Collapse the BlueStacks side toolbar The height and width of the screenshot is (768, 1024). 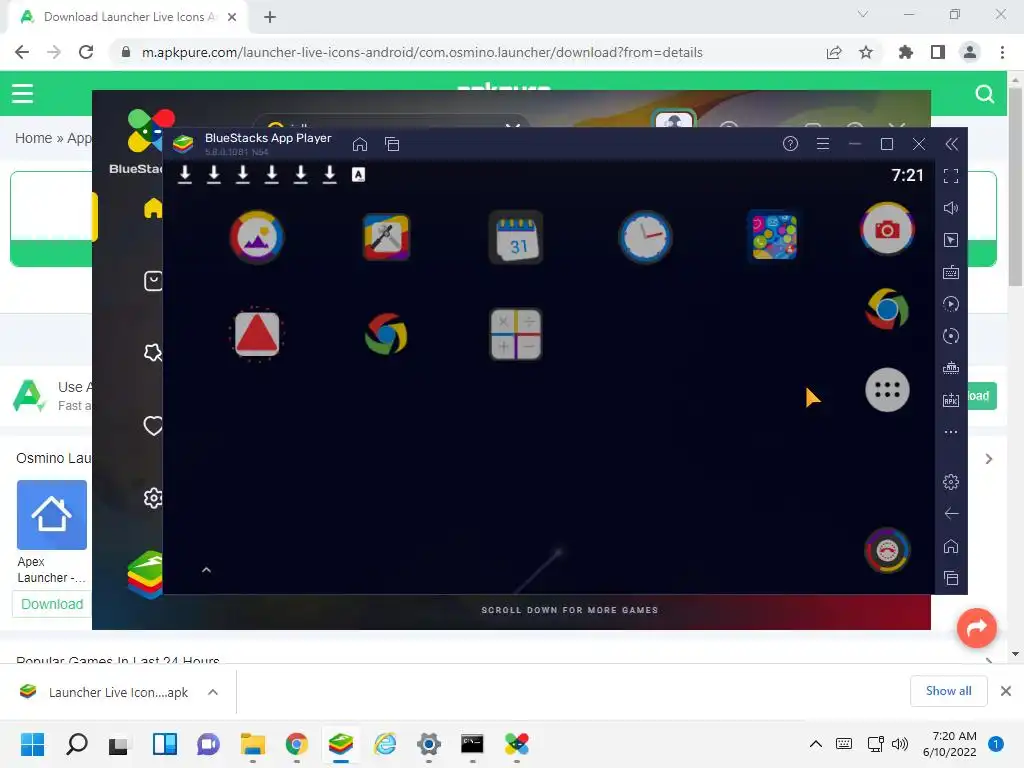click(952, 144)
